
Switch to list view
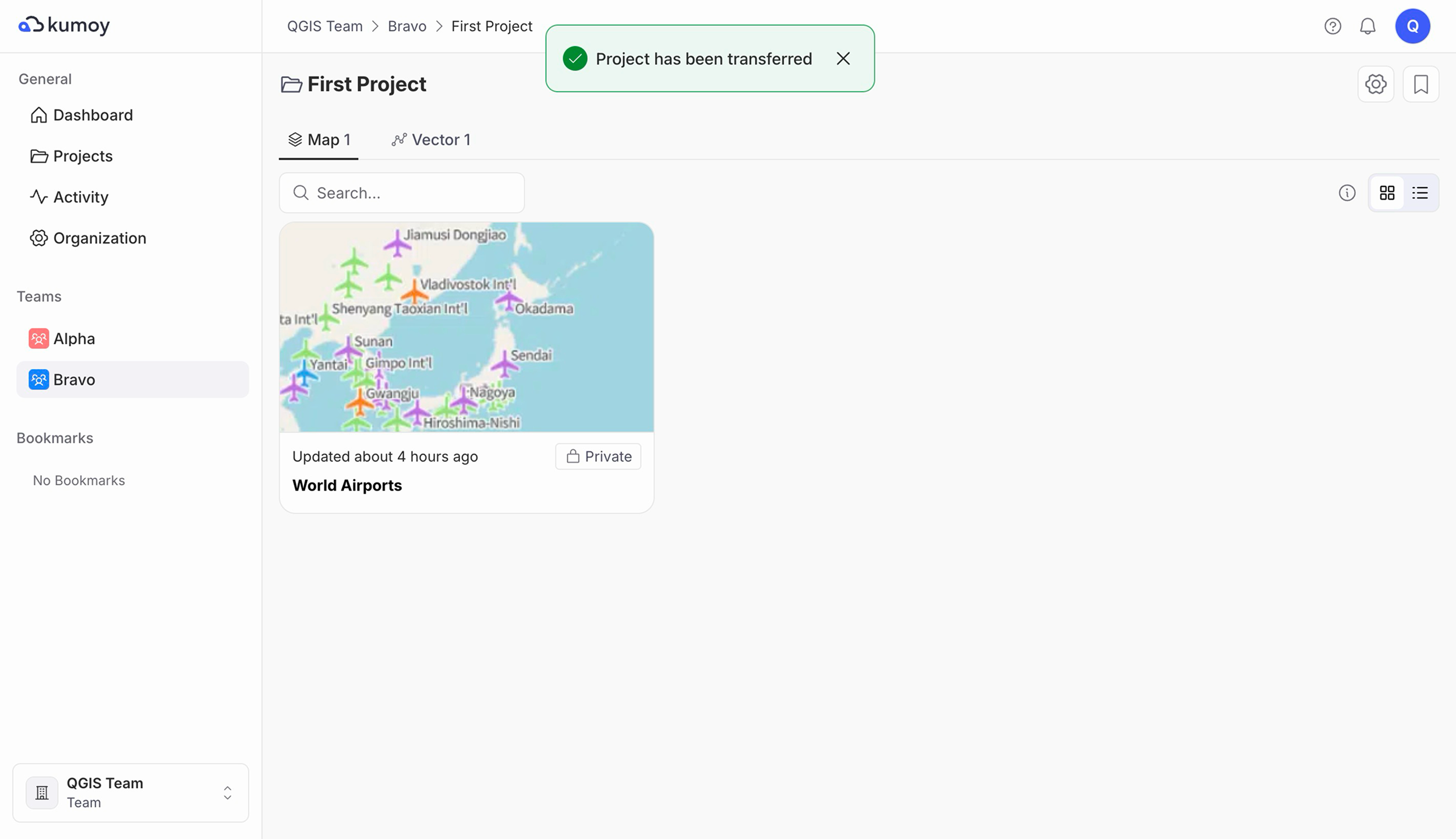pyautogui.click(x=1420, y=193)
